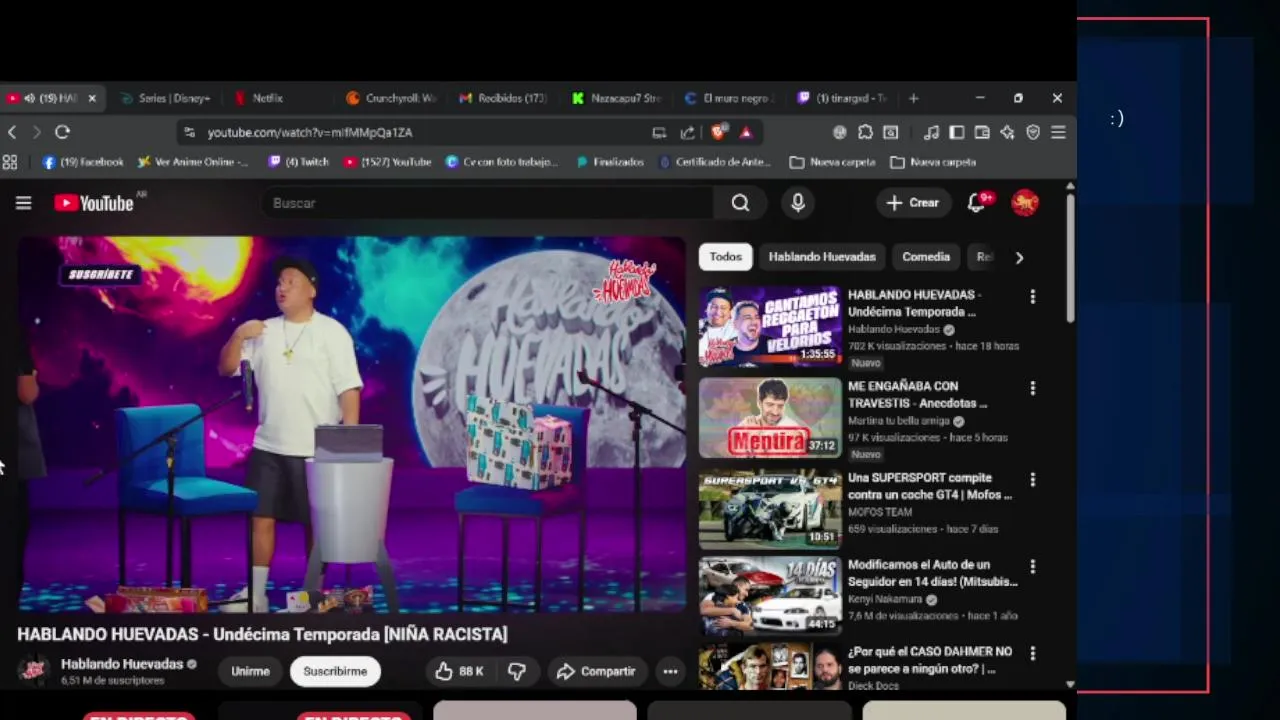Open the Brave Rewards triangle icon

[746, 132]
